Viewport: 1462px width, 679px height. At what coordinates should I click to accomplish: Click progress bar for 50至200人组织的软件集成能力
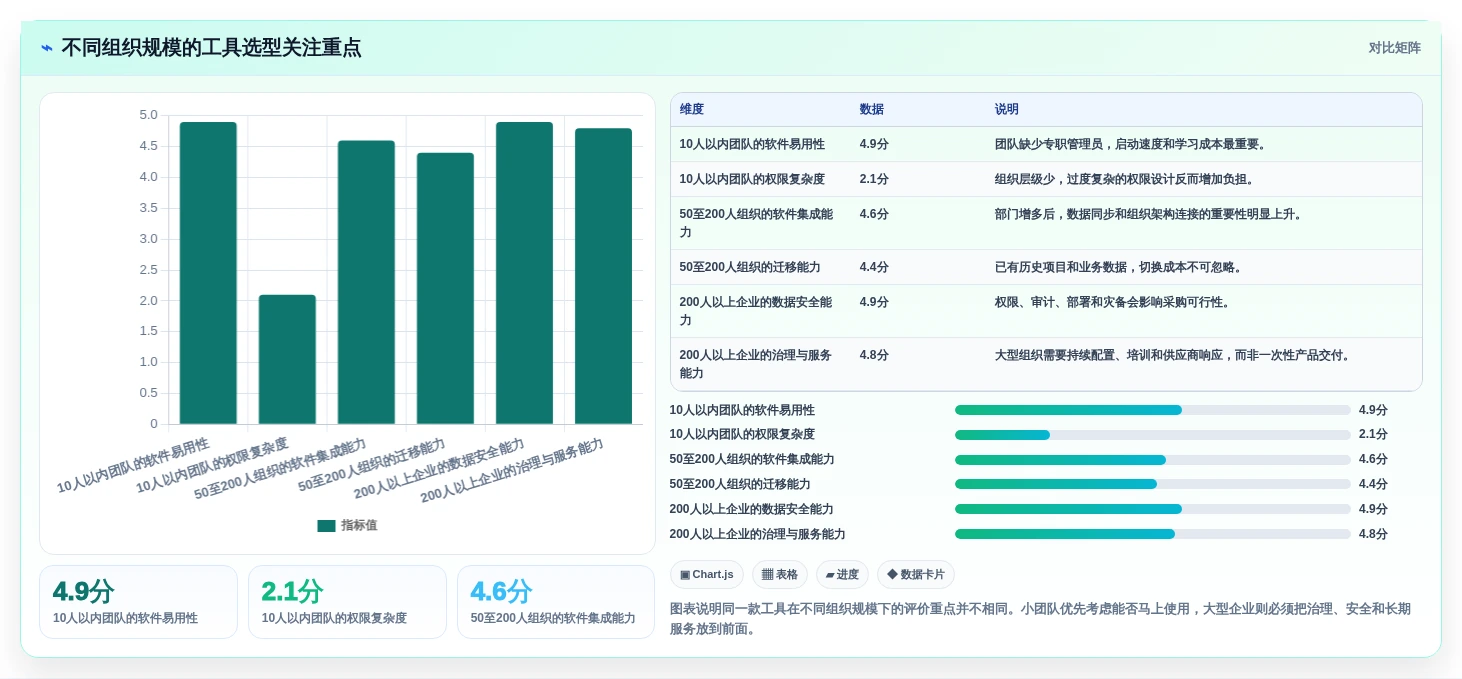point(1152,460)
